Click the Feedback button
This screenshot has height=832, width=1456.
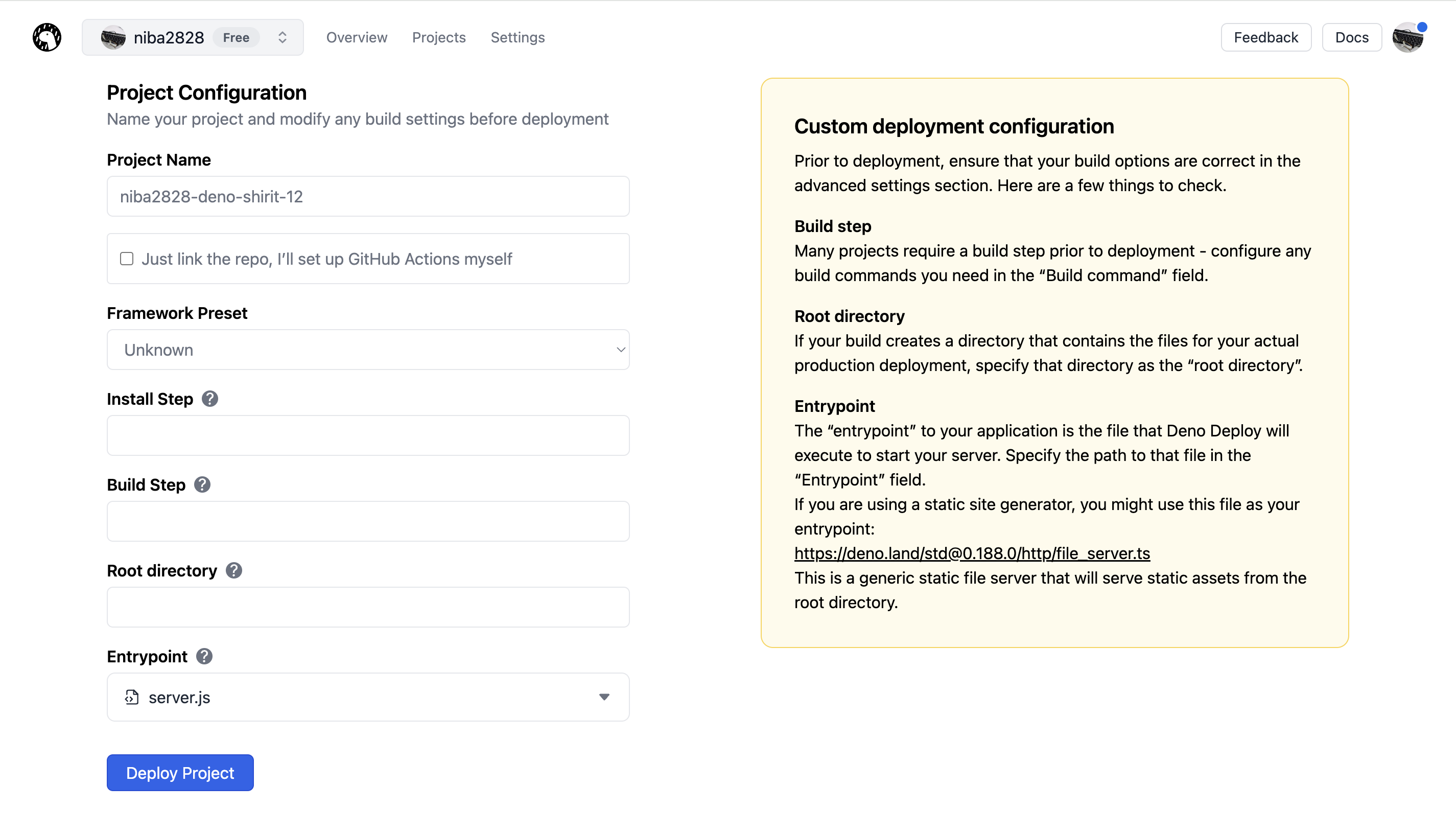1265,38
